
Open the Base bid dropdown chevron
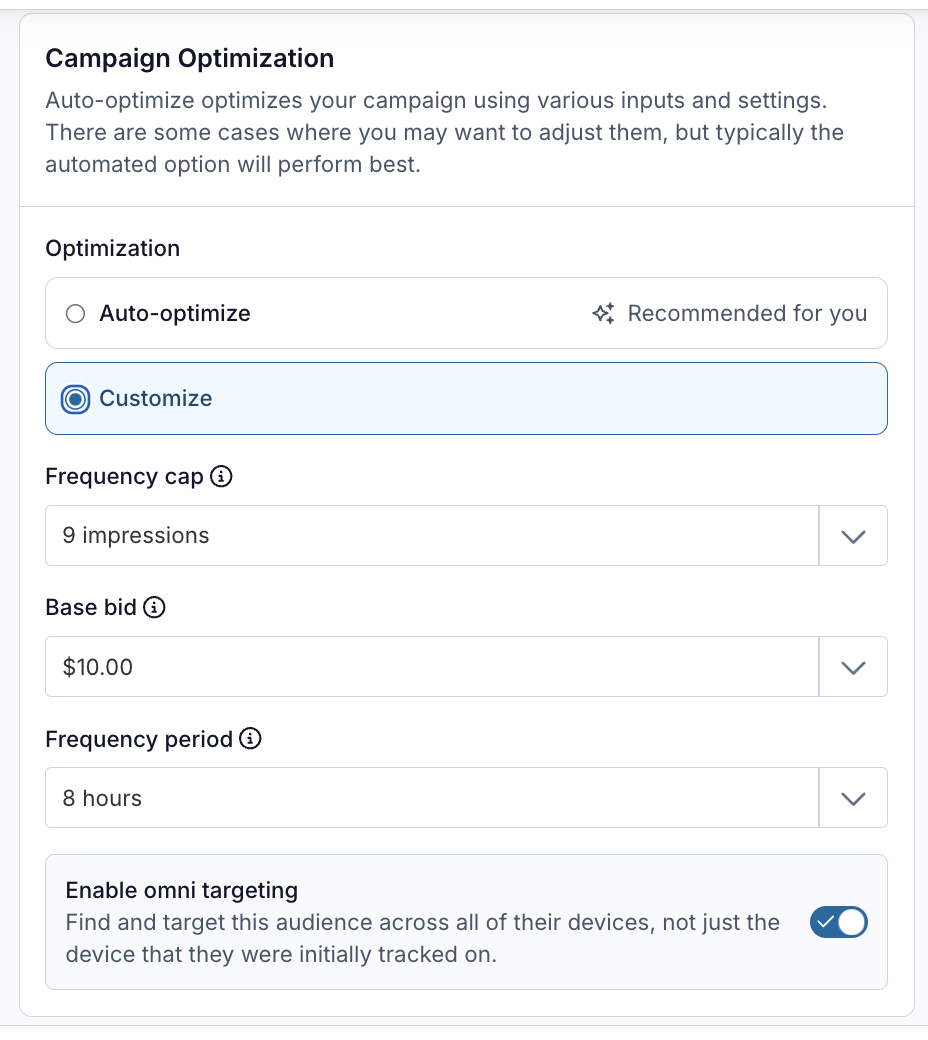(x=852, y=667)
